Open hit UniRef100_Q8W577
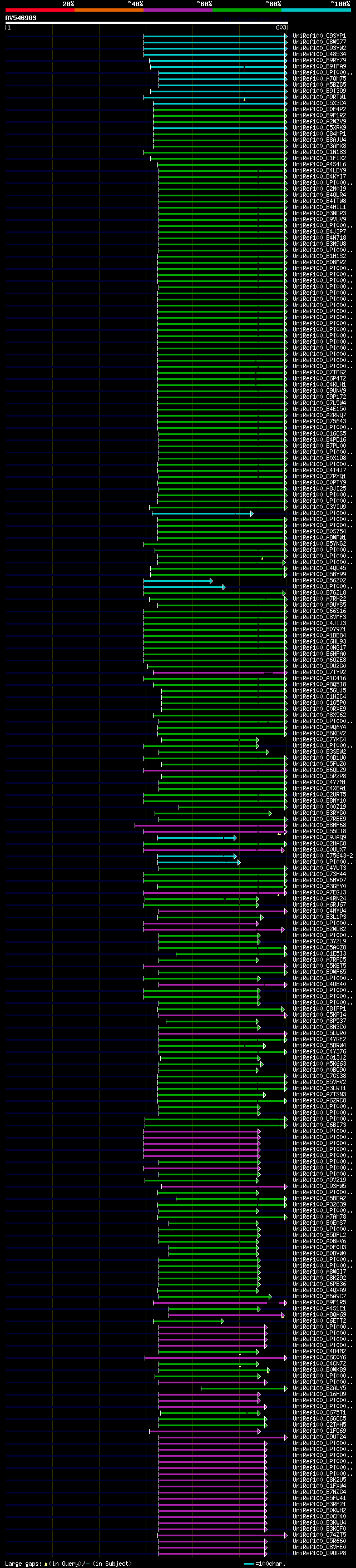The width and height of the screenshot is (356, 1568). coord(319,42)
